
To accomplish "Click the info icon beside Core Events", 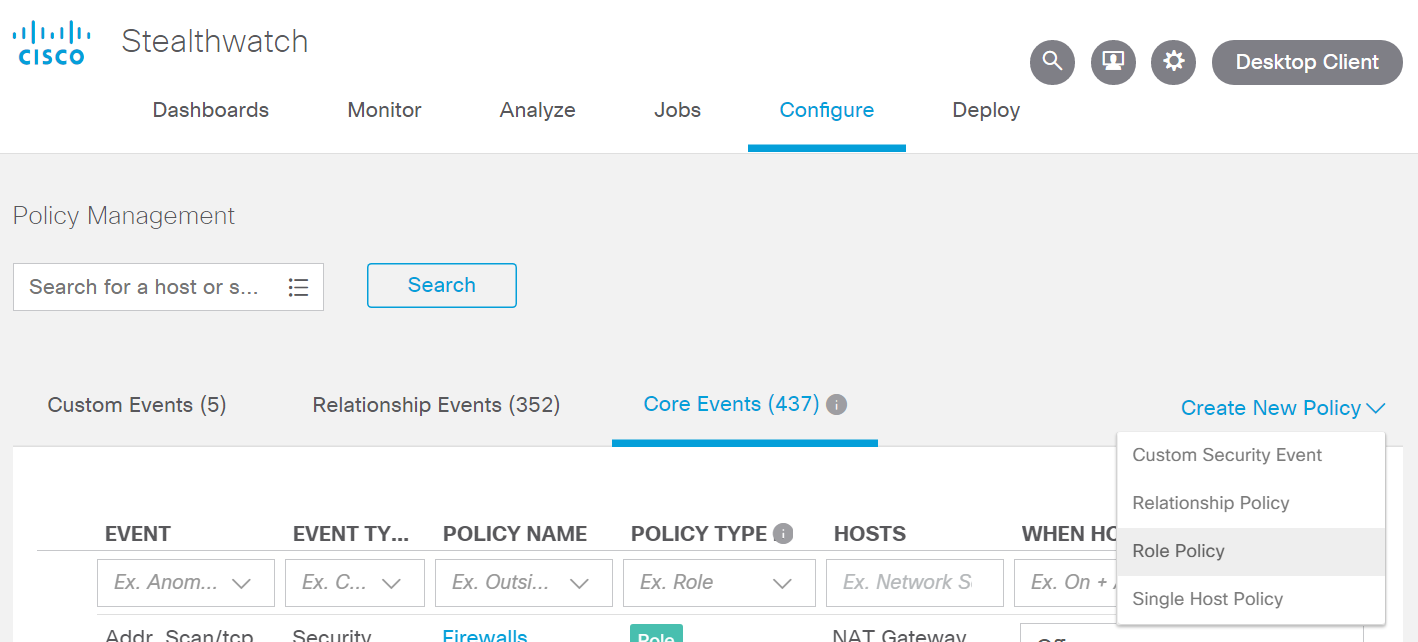I will (x=837, y=405).
